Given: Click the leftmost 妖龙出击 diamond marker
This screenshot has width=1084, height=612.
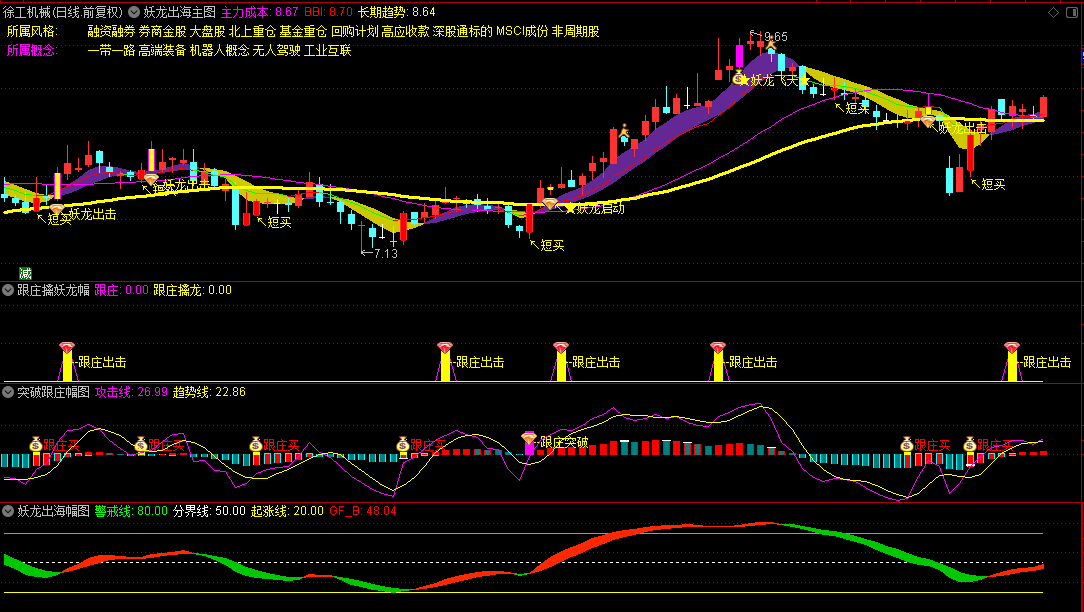Looking at the screenshot, I should pos(57,209).
